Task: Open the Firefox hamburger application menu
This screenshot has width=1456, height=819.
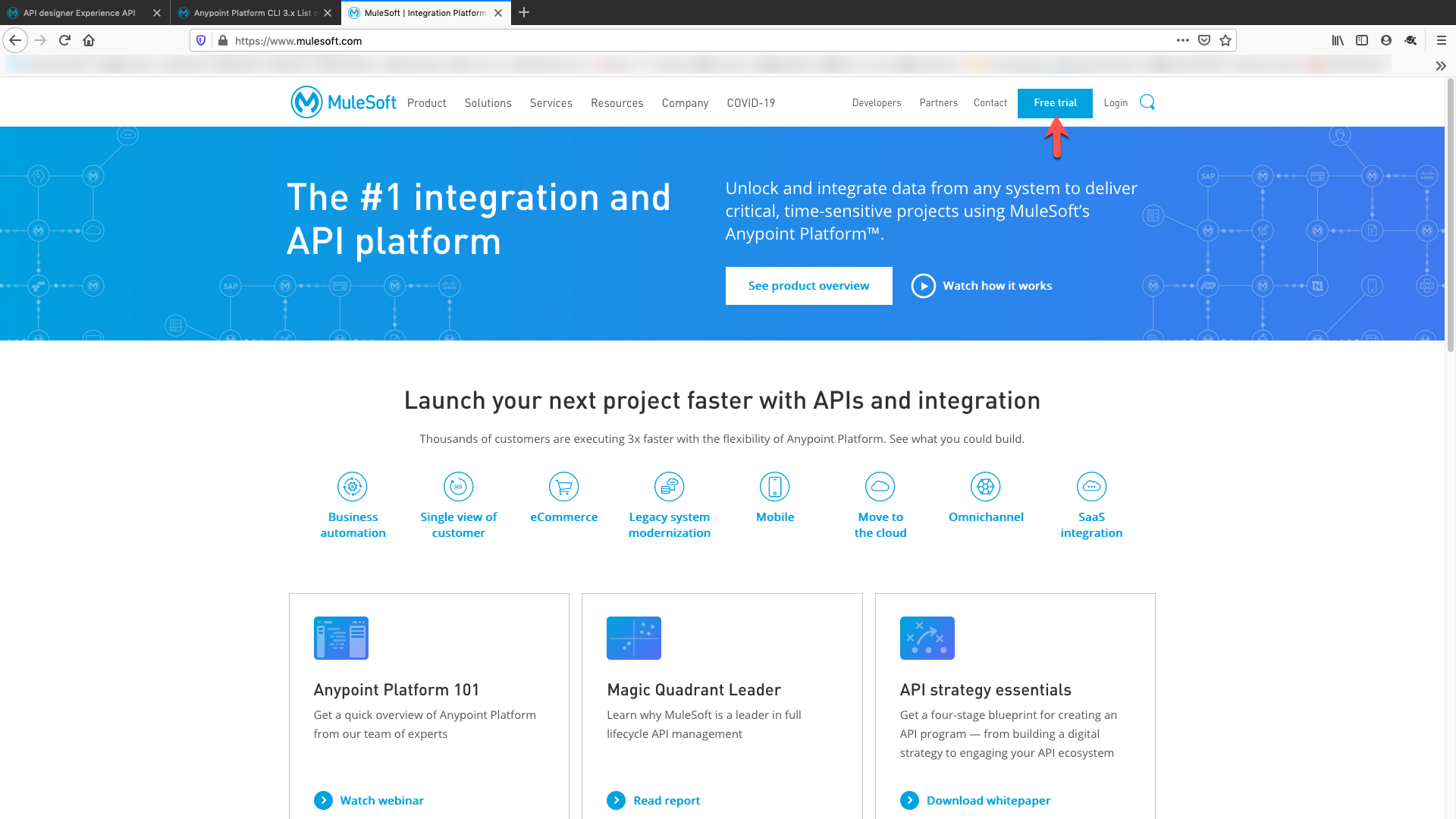Action: point(1441,41)
